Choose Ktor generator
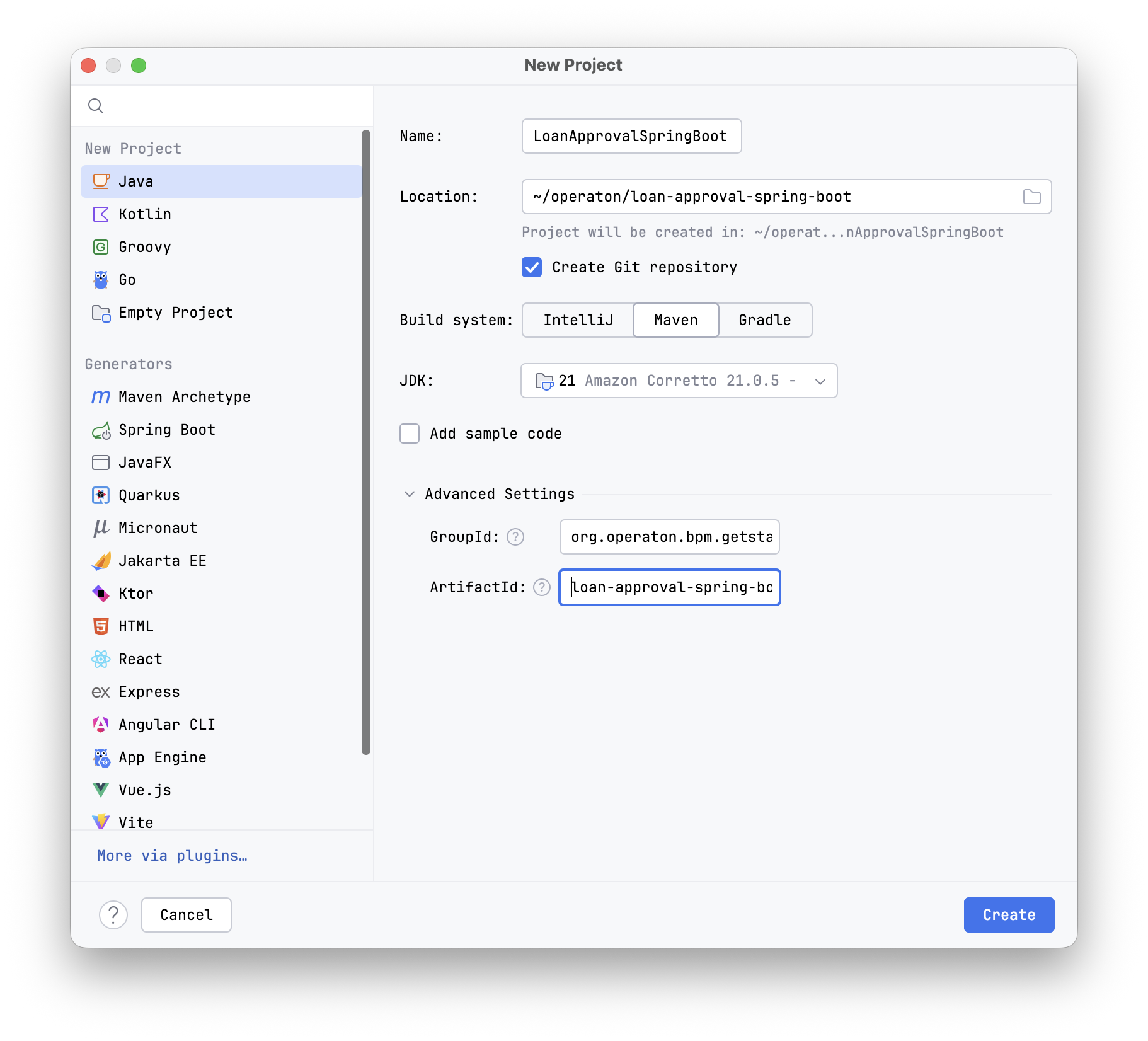The width and height of the screenshot is (1148, 1041). point(221,594)
